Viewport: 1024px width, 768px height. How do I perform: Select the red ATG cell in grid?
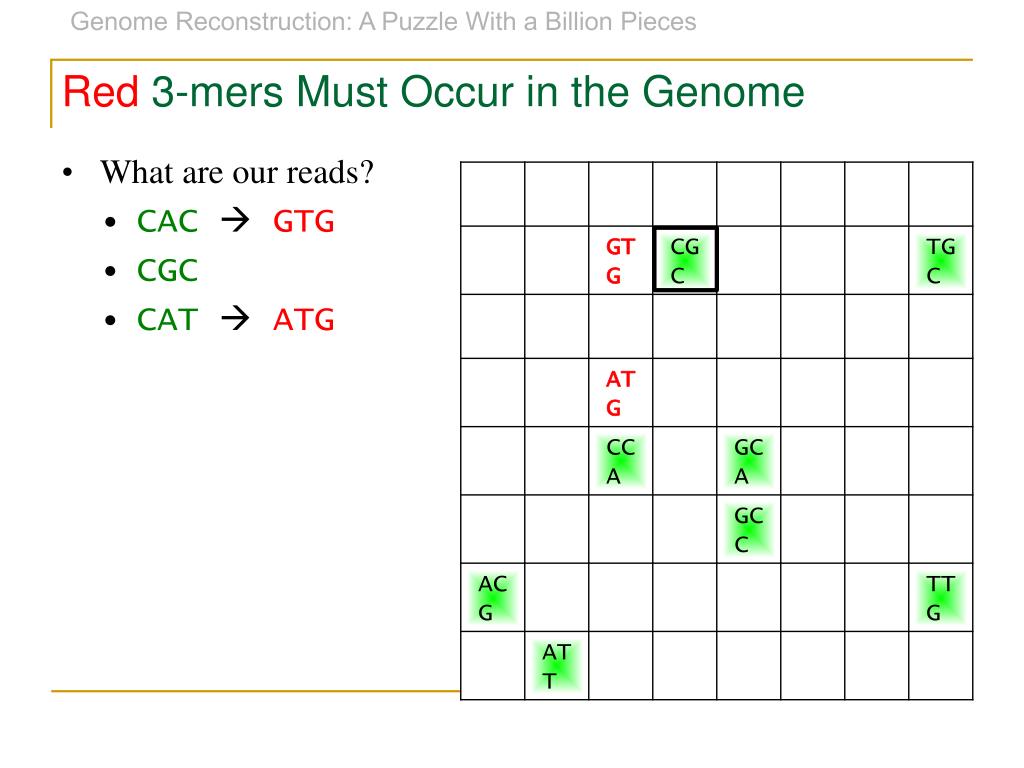620,392
